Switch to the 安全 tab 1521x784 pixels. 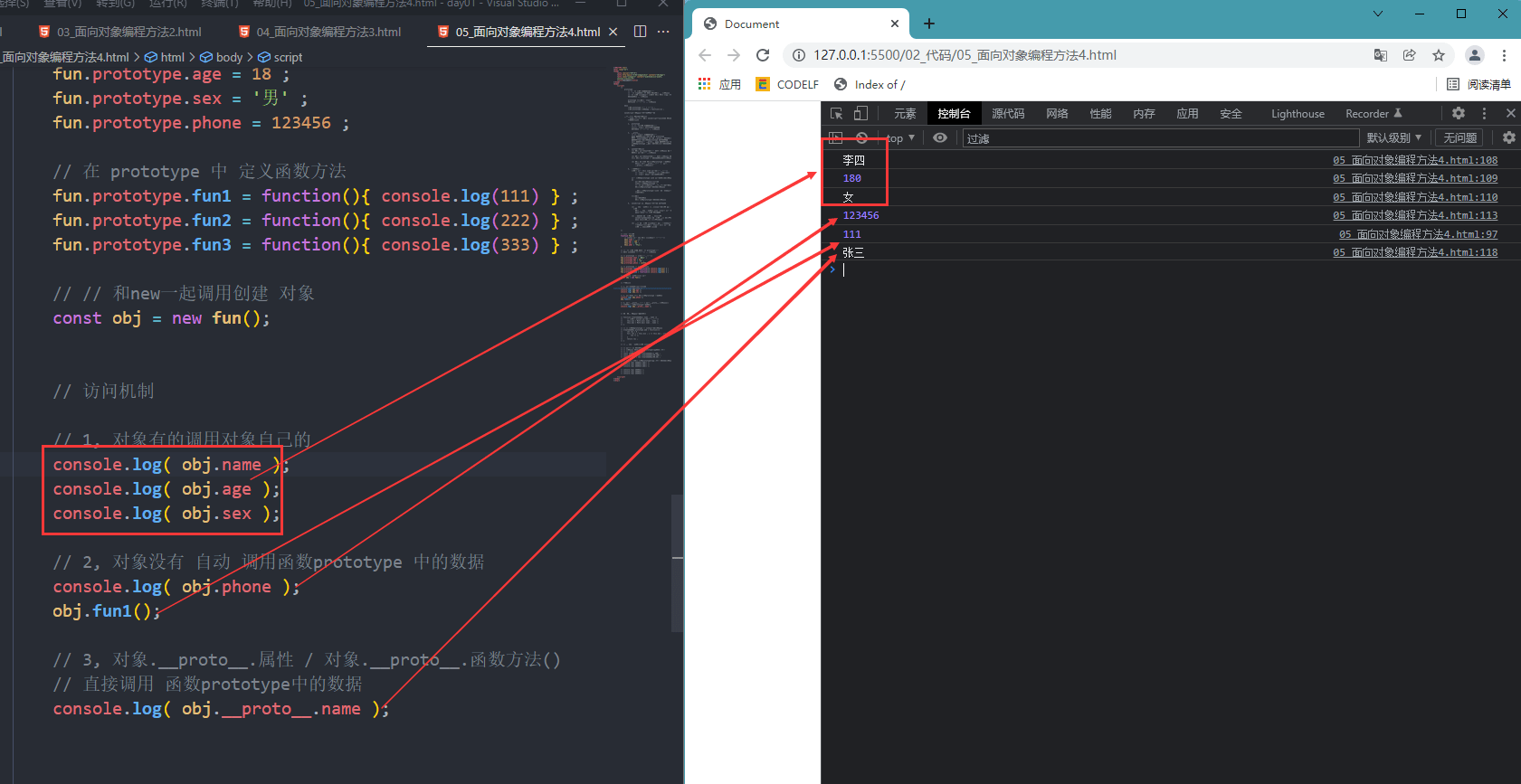[1231, 113]
